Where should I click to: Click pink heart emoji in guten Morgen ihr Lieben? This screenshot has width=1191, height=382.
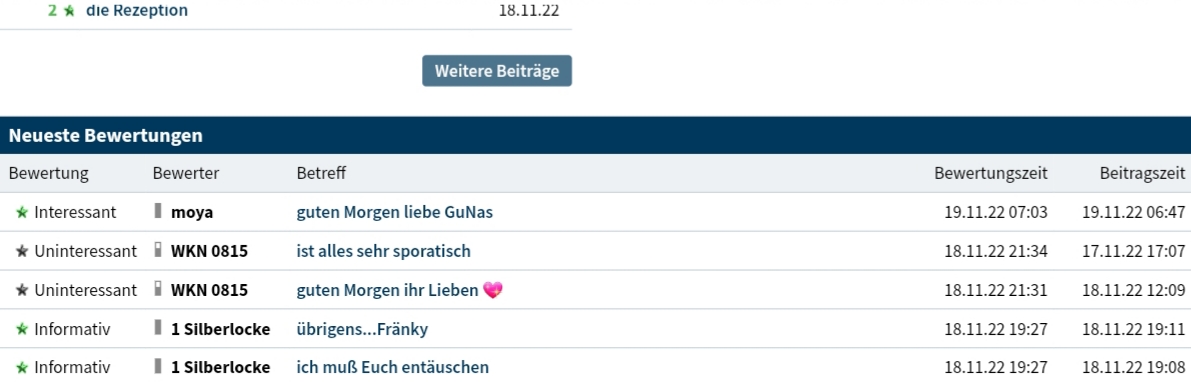pyautogui.click(x=493, y=290)
